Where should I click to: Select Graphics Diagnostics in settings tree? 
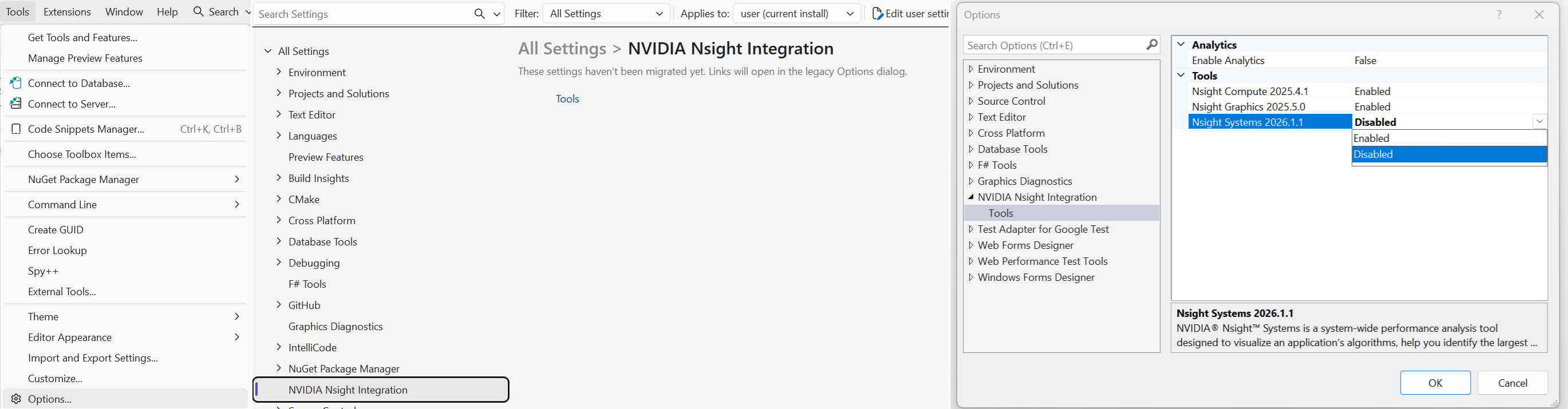[335, 326]
